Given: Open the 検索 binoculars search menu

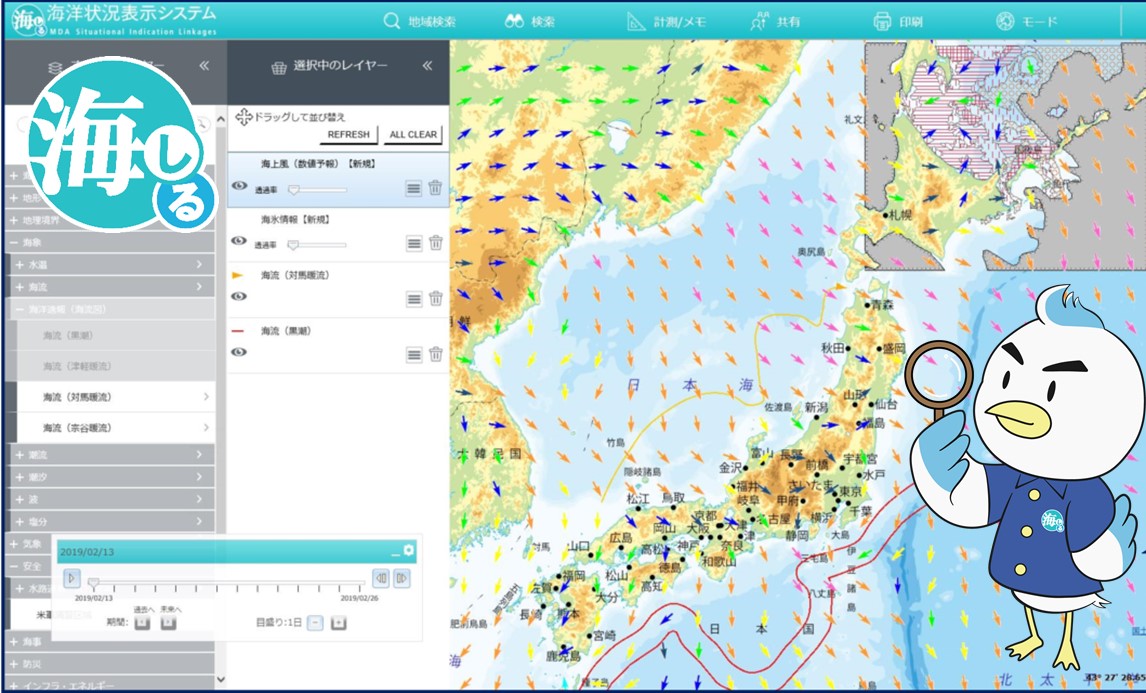Looking at the screenshot, I should point(531,21).
